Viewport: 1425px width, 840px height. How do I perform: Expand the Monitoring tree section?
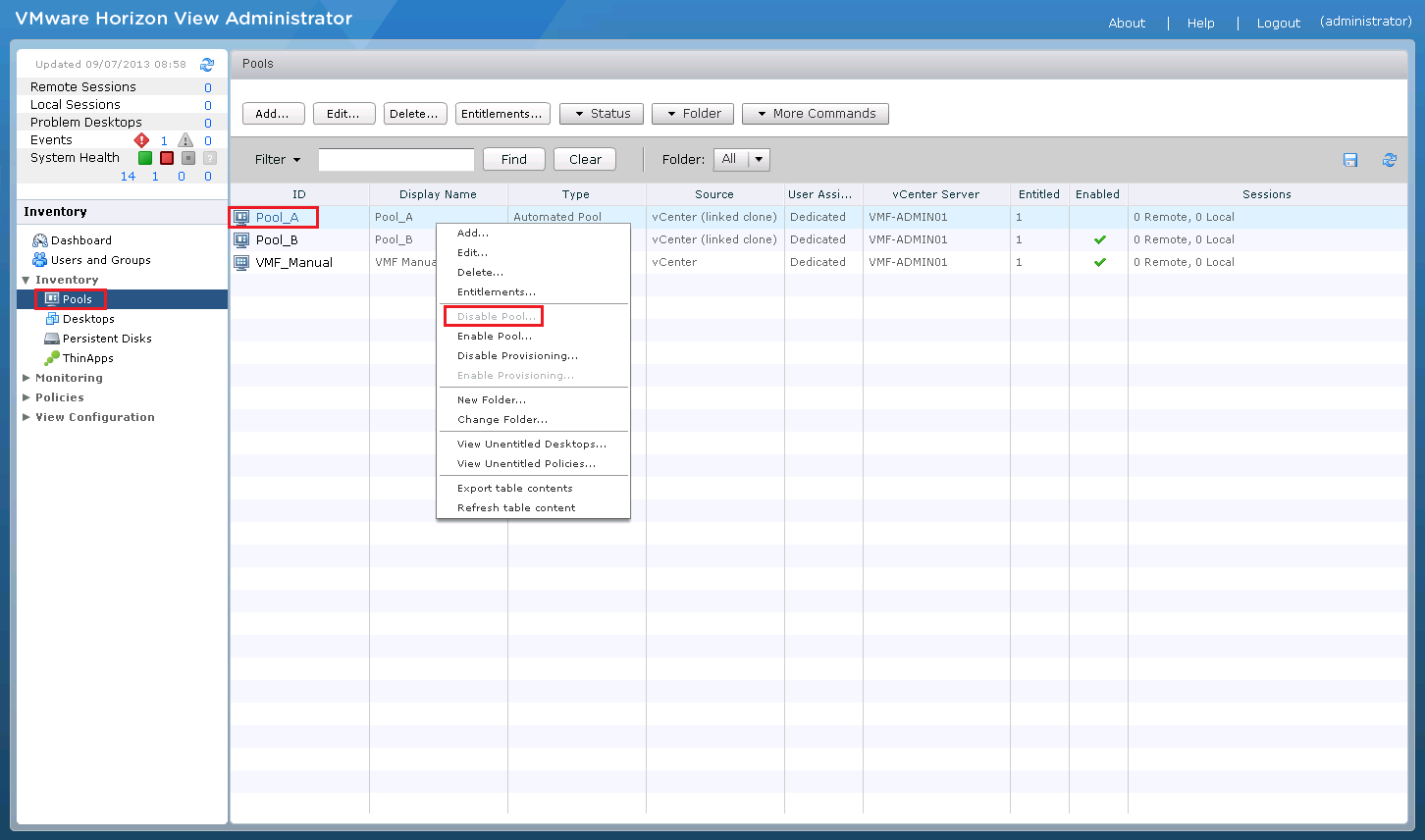(26, 378)
